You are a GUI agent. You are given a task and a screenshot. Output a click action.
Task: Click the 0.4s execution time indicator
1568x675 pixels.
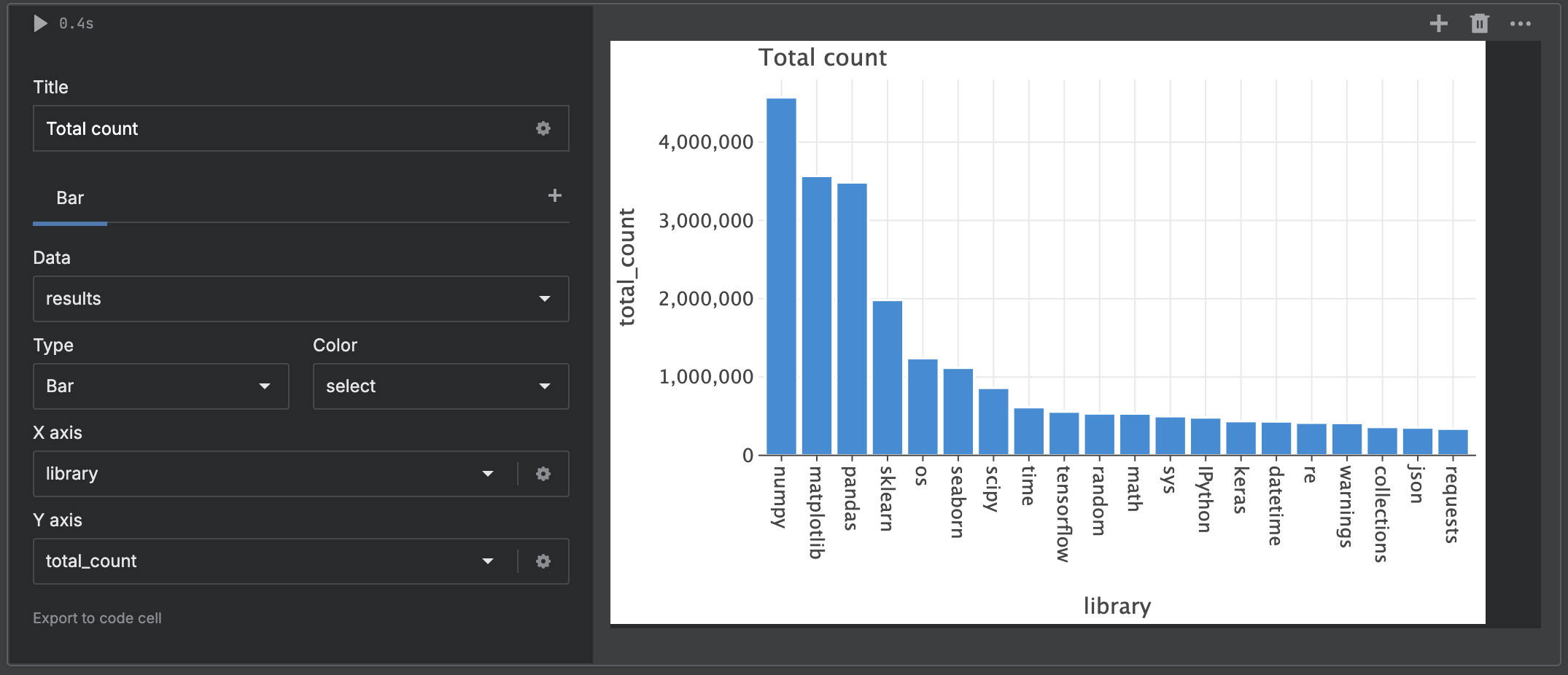tap(77, 23)
